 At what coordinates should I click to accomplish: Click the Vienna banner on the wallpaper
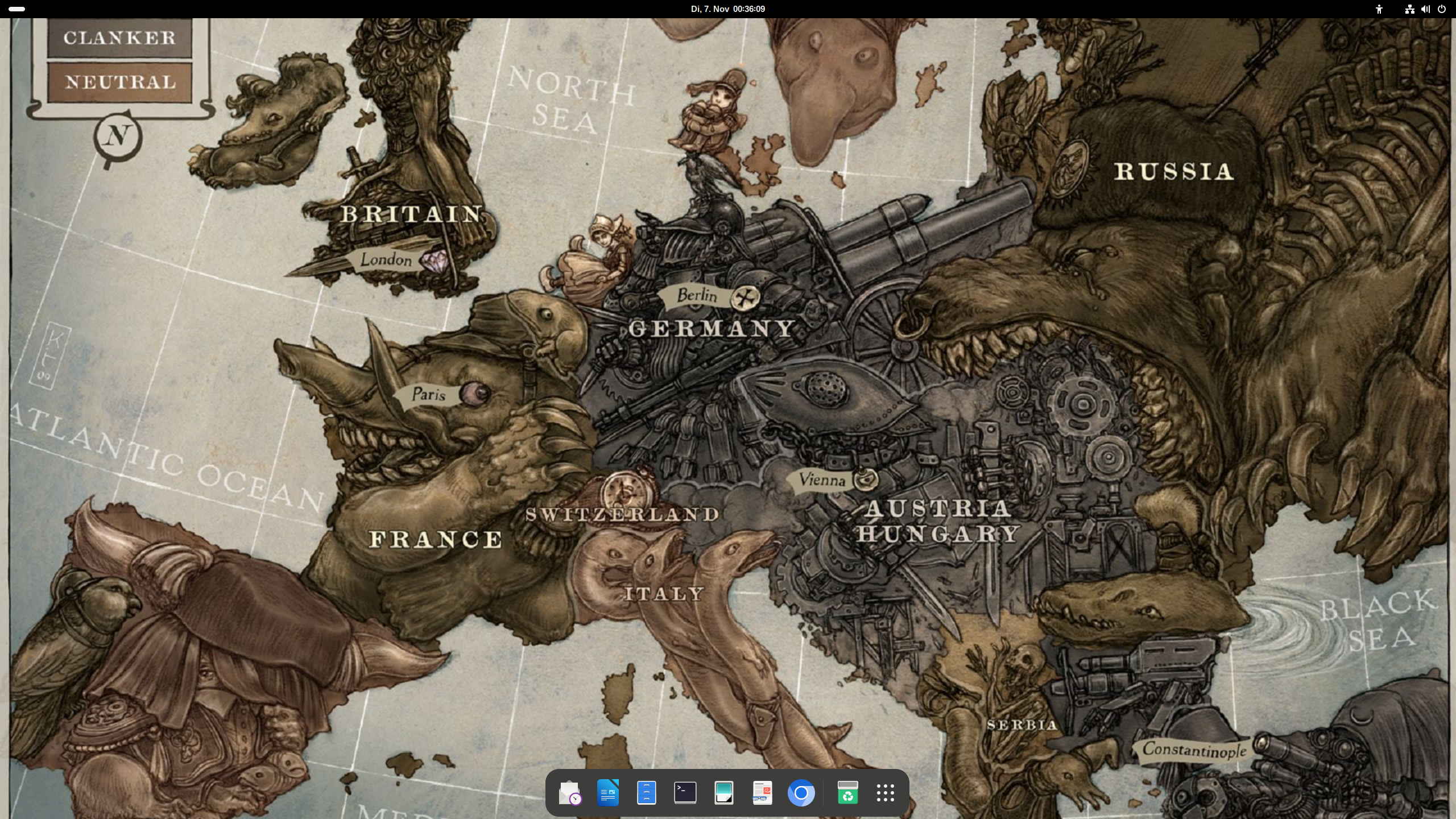click(822, 480)
